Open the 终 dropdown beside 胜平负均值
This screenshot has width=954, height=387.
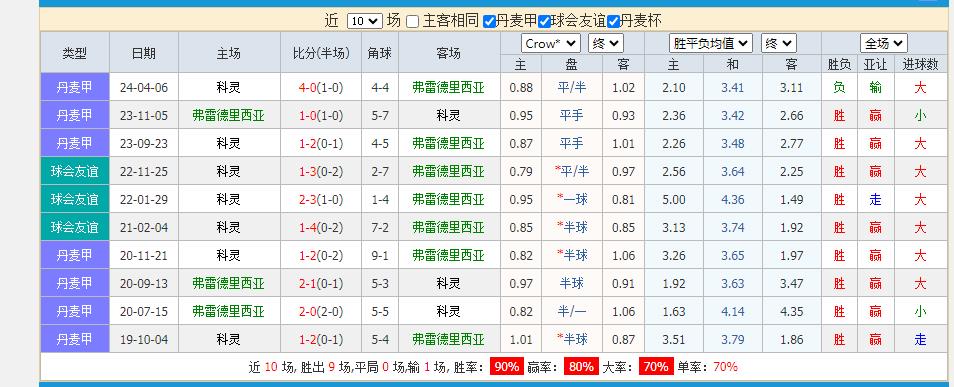click(x=778, y=44)
